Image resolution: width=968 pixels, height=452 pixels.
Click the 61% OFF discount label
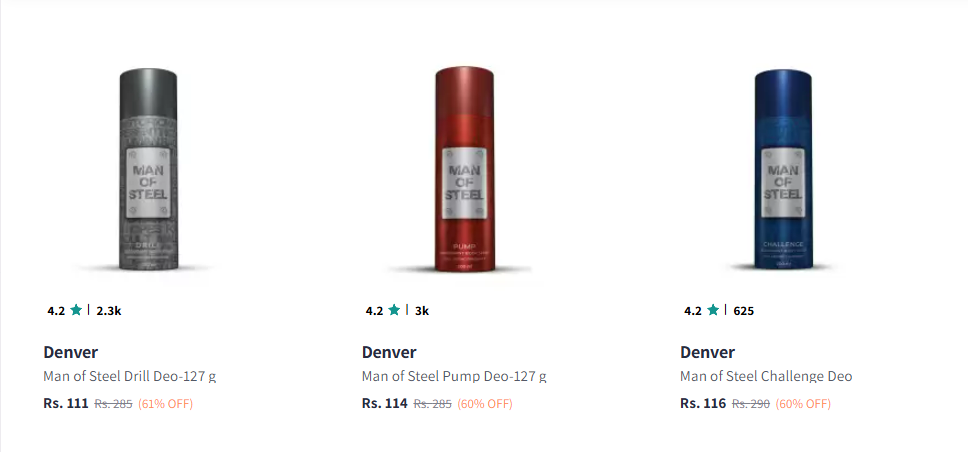[165, 404]
